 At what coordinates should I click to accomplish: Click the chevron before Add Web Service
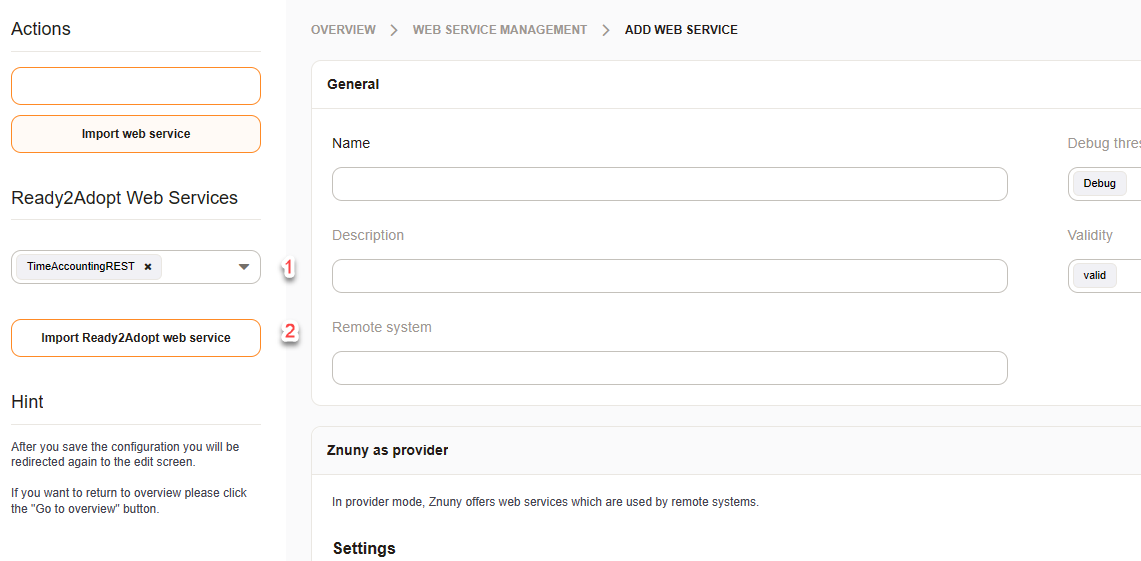(606, 30)
